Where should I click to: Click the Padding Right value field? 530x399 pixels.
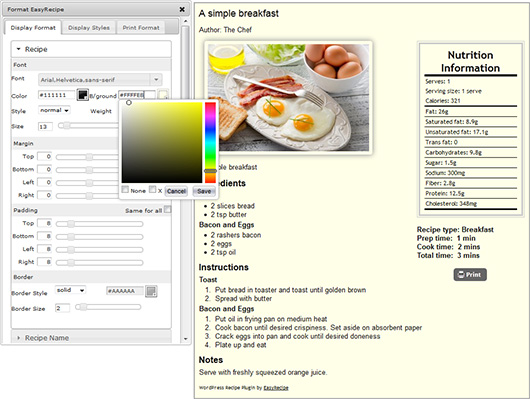click(45, 262)
